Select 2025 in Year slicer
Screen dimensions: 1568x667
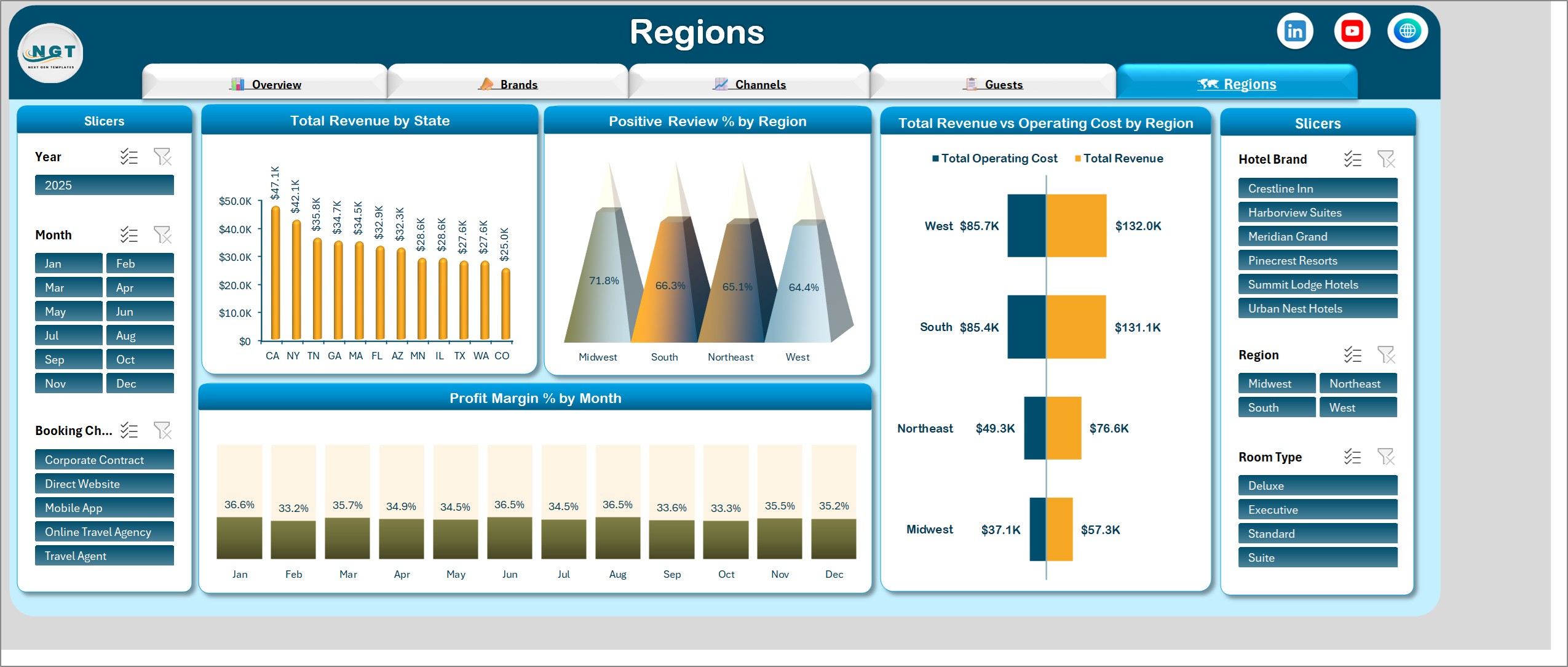pos(105,185)
